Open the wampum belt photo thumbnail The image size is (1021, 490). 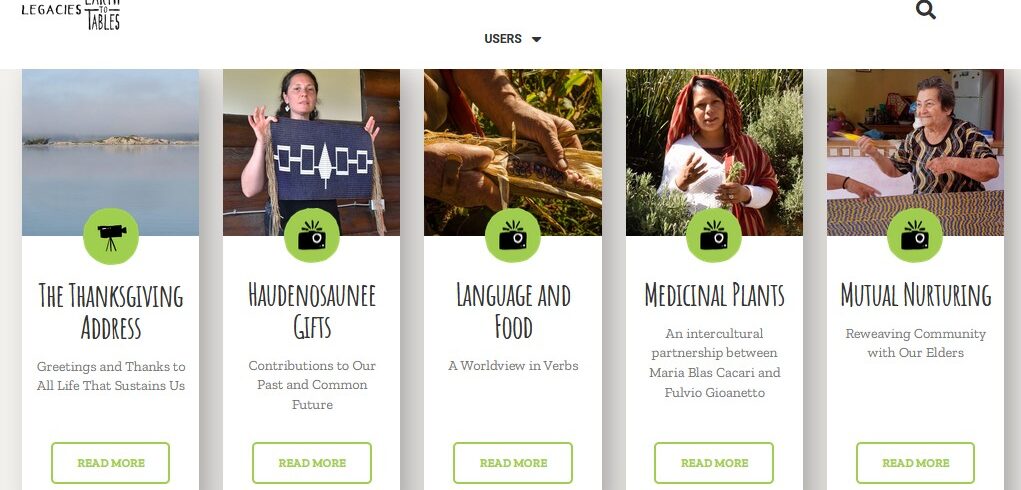click(312, 152)
